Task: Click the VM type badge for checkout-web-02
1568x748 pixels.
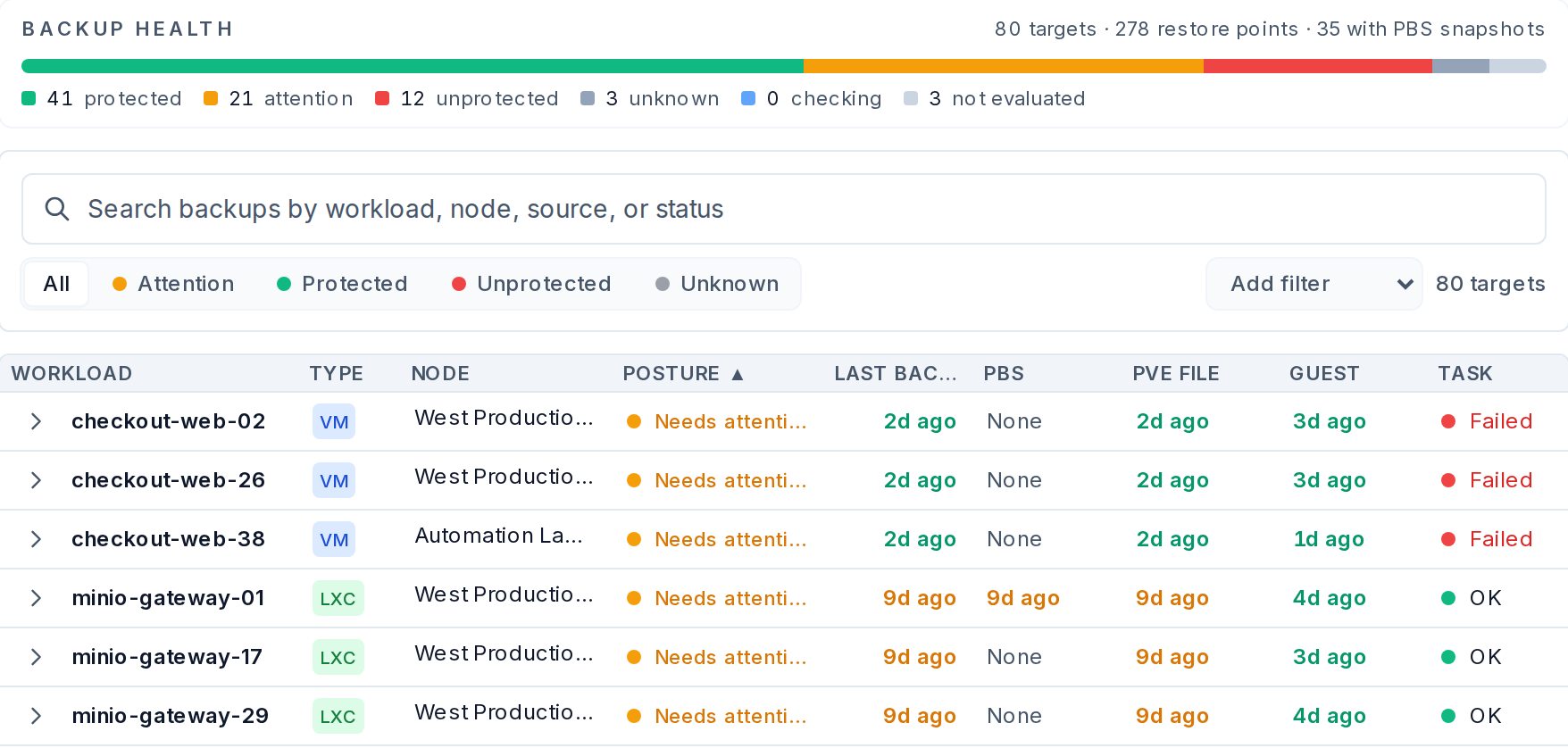Action: (x=334, y=421)
